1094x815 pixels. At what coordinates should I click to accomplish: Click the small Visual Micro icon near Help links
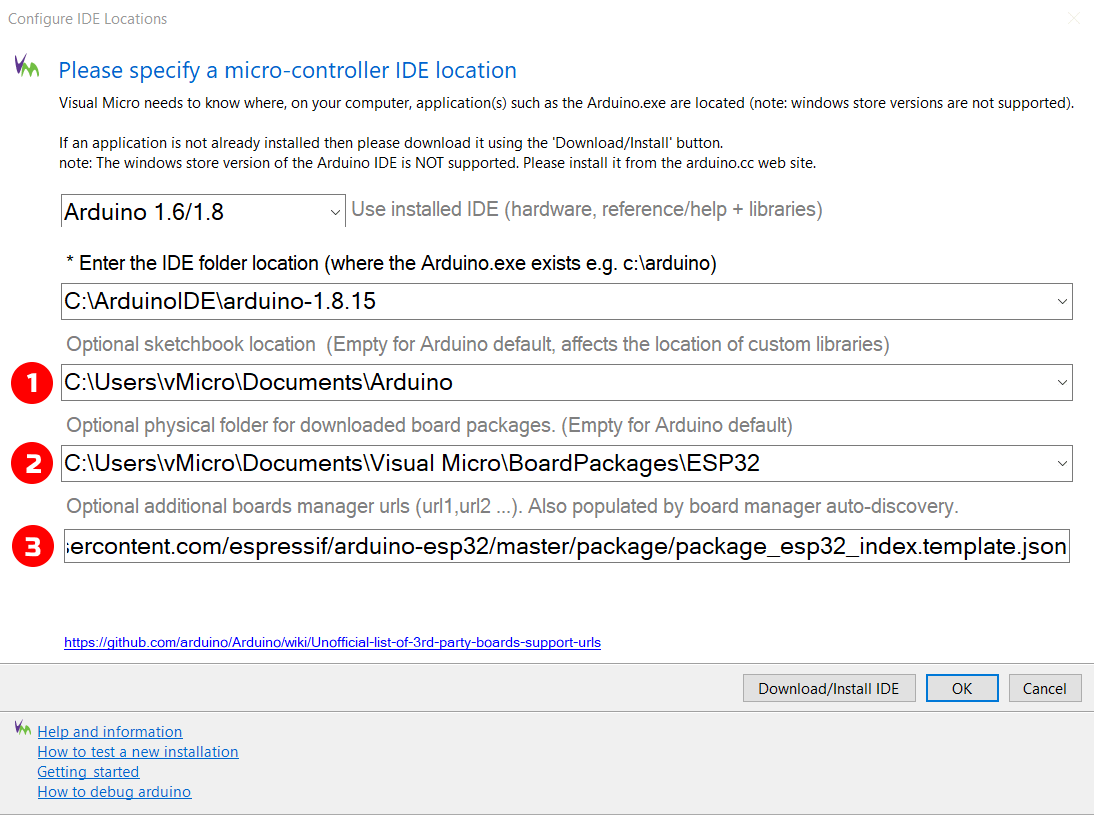(x=22, y=728)
